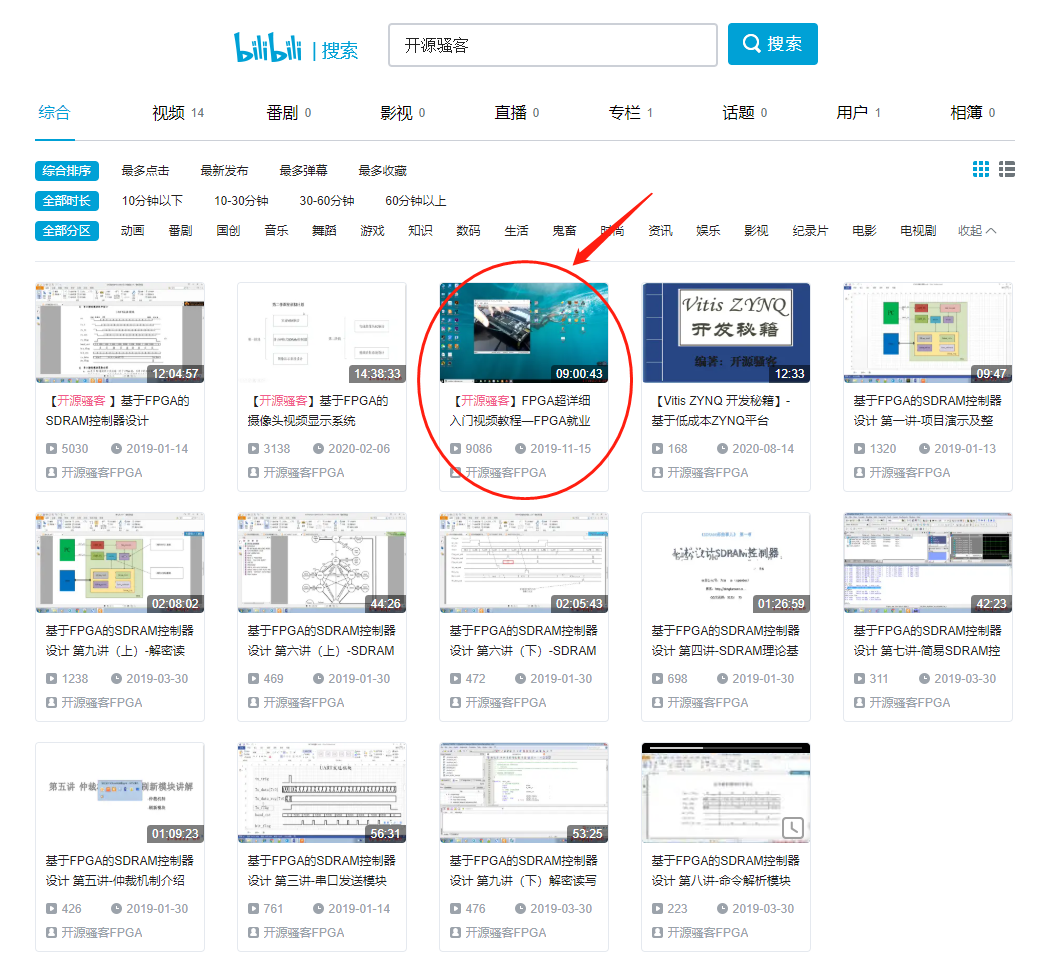1045x970 pixels.
Task: Click watch-later clock icon on 第八讲 thumbnail
Action: coord(792,828)
